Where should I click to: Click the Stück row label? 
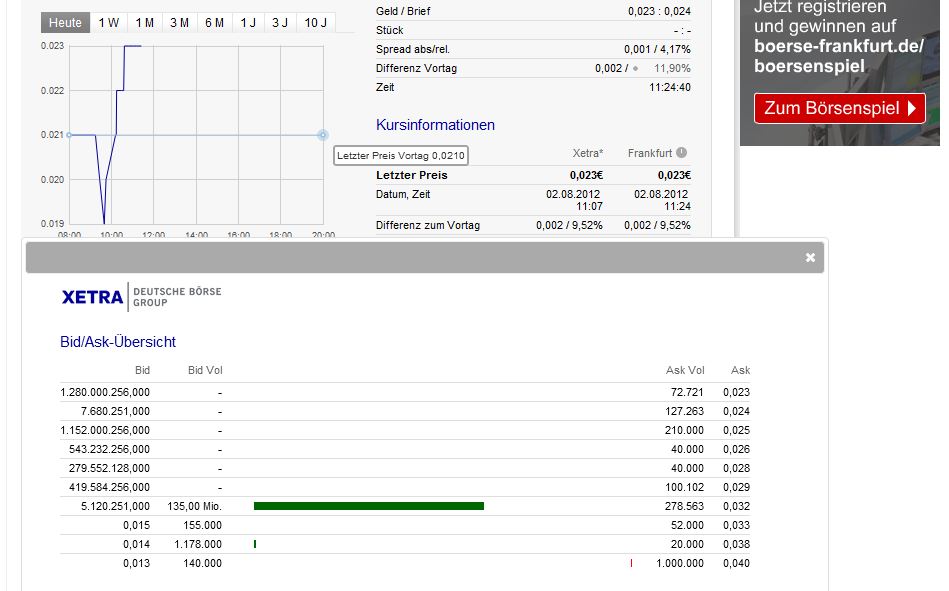pos(390,30)
